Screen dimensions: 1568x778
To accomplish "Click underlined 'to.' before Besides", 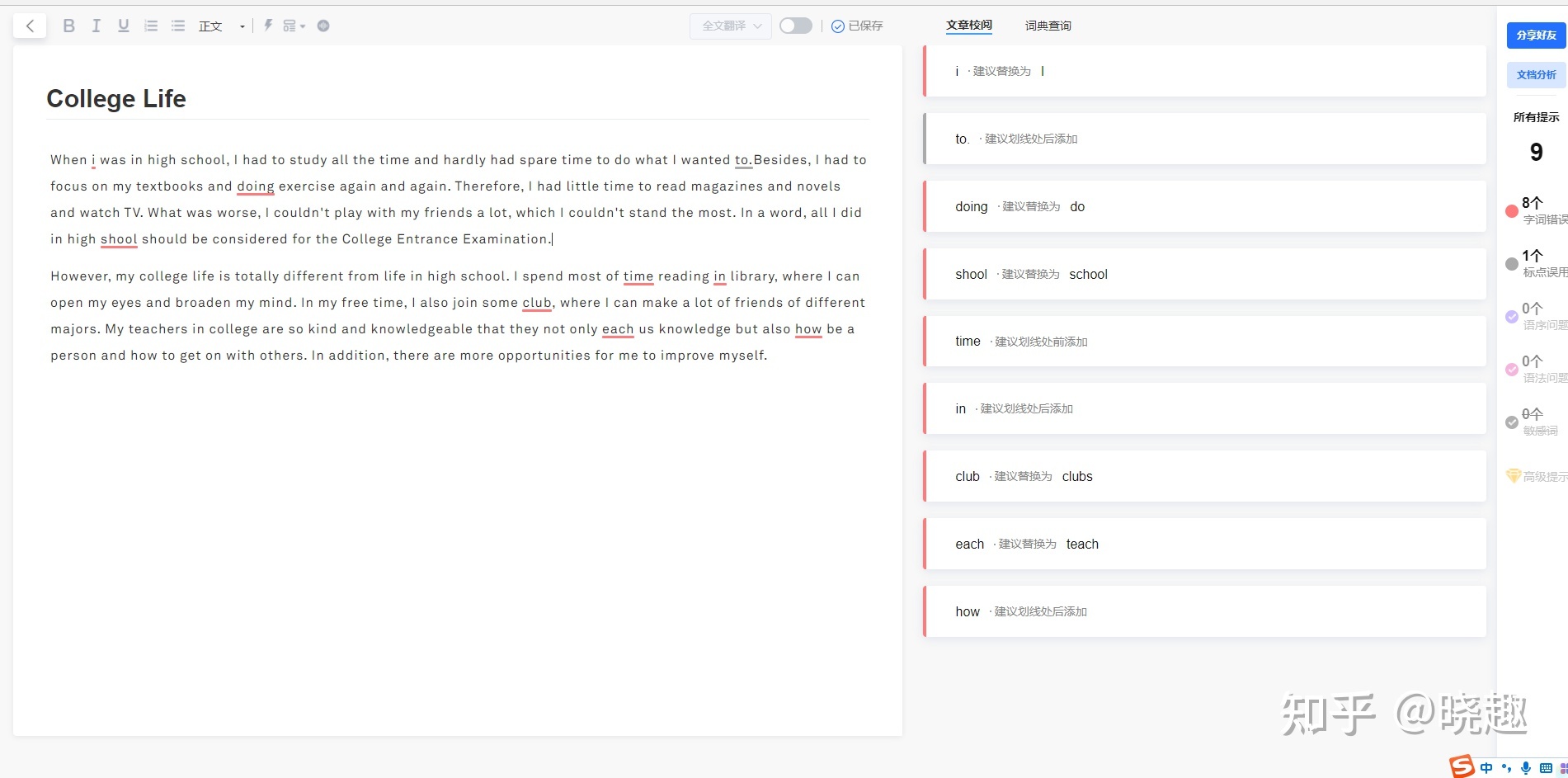I will pos(743,160).
